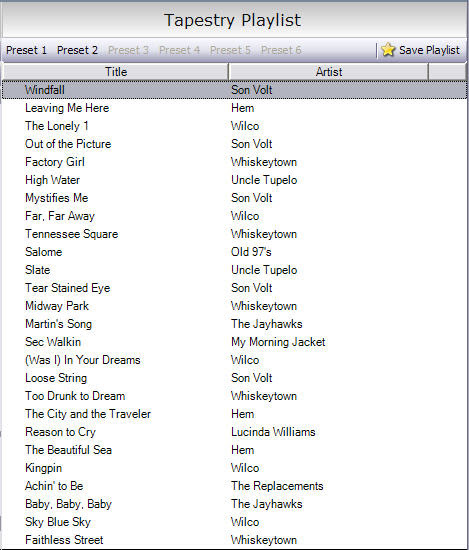469x550 pixels.
Task: Click artist My Morning Jacket
Action: pos(278,342)
